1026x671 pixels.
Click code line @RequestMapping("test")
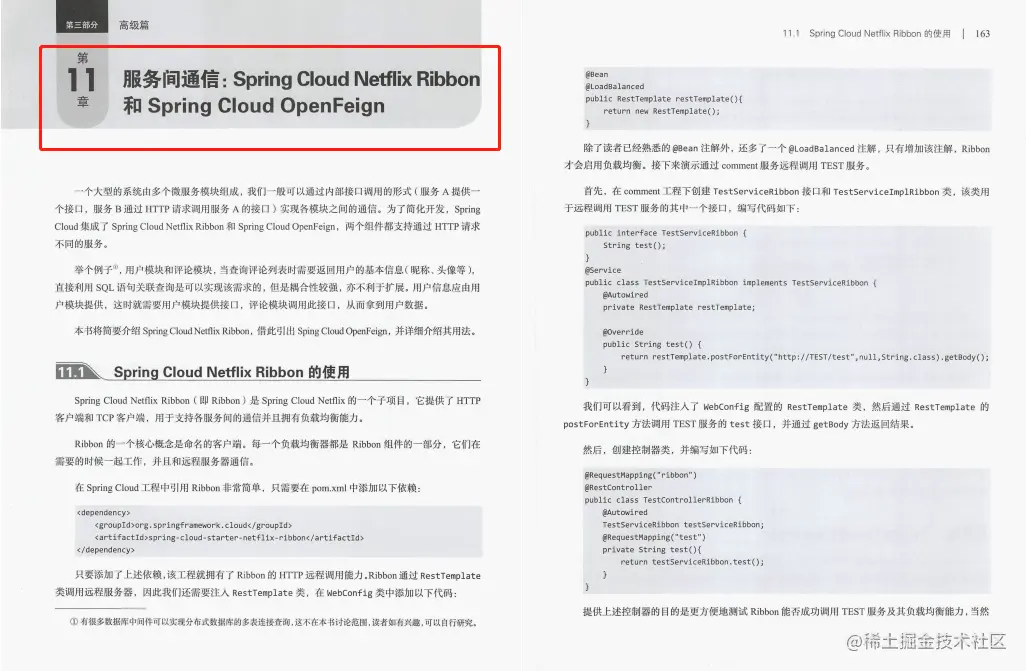click(x=654, y=537)
